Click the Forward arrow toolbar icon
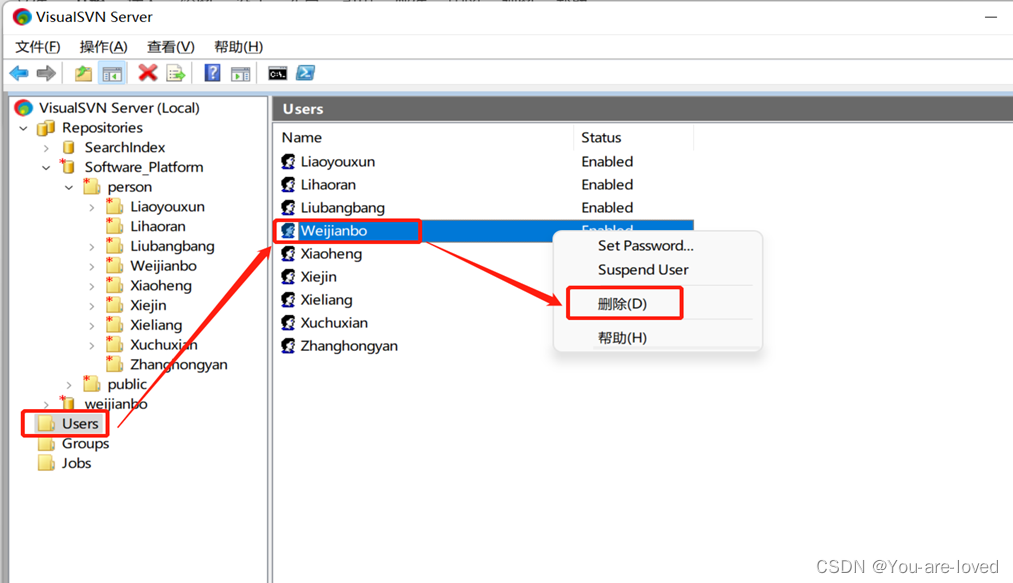 click(x=46, y=73)
